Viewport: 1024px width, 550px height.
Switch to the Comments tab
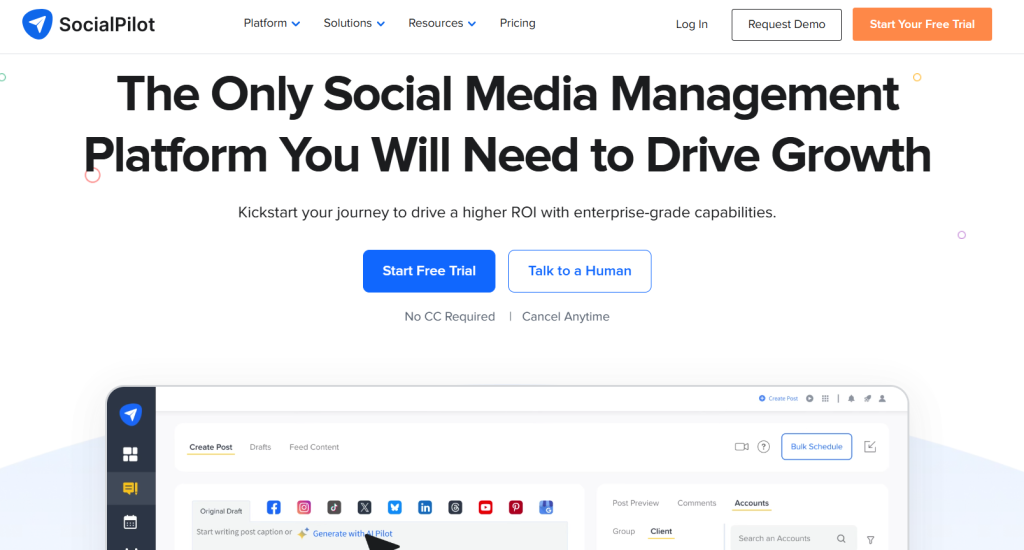click(697, 503)
